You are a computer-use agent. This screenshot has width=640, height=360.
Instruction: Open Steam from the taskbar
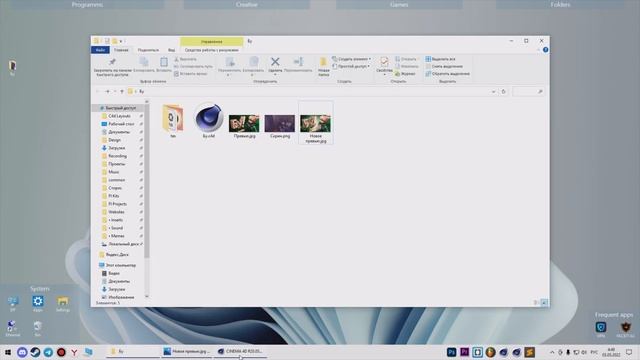click(x=35, y=352)
